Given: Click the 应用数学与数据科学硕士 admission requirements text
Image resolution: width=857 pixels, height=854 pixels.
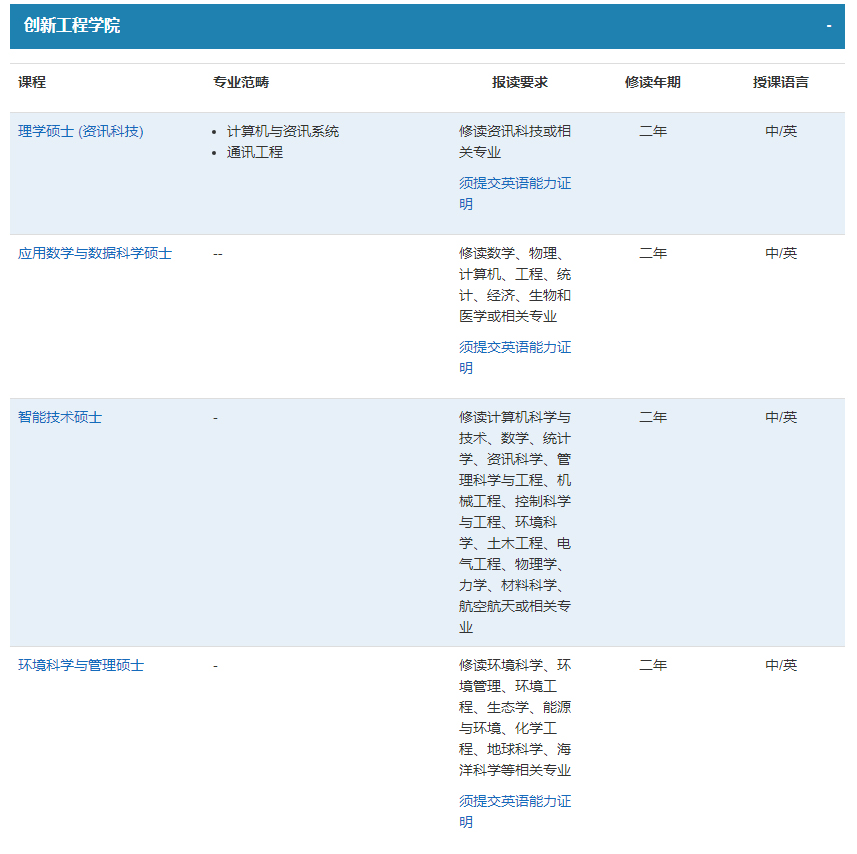Looking at the screenshot, I should point(515,284).
